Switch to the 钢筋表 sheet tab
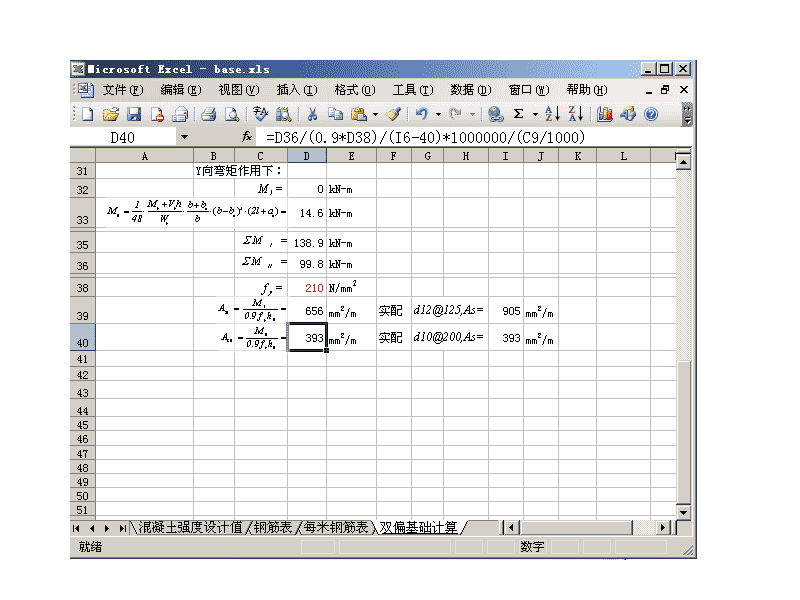 [273, 527]
